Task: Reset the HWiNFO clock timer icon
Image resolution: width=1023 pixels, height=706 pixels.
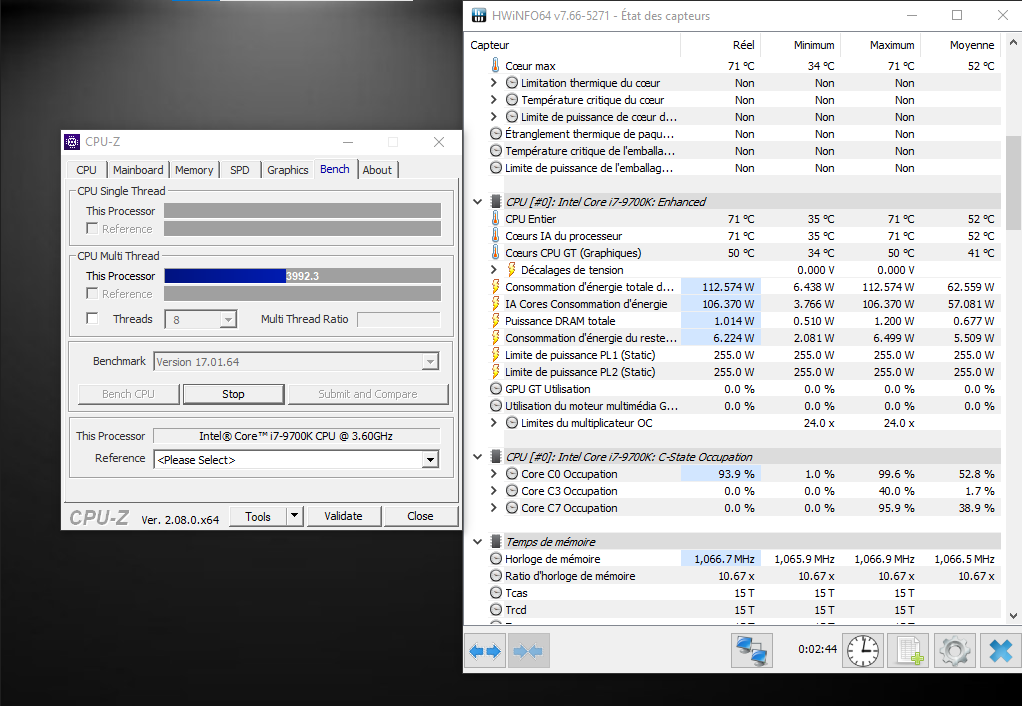Action: click(x=863, y=651)
